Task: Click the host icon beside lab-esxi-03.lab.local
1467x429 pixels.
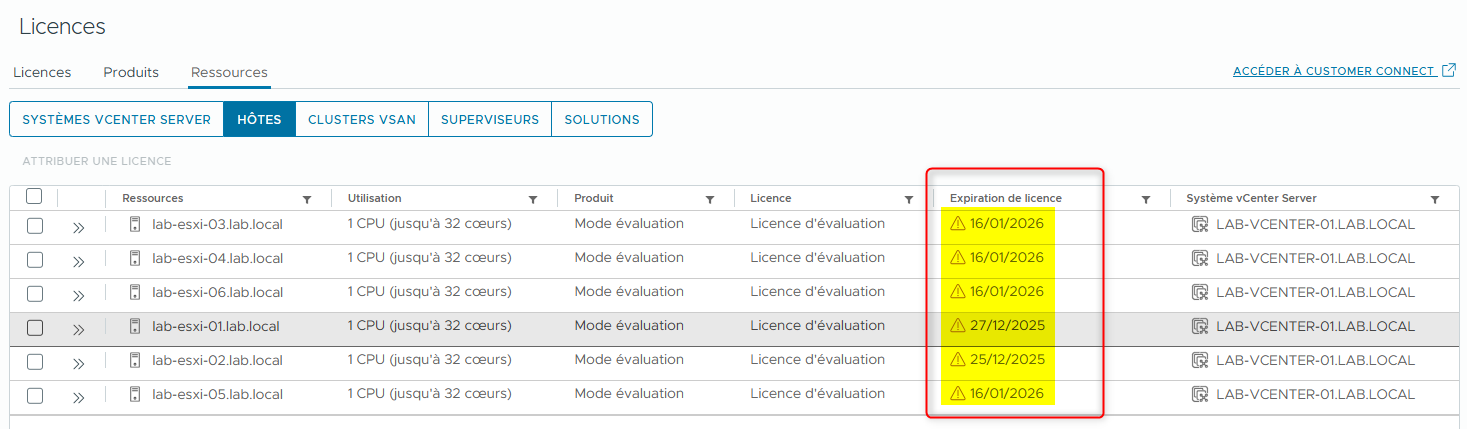Action: tap(135, 224)
